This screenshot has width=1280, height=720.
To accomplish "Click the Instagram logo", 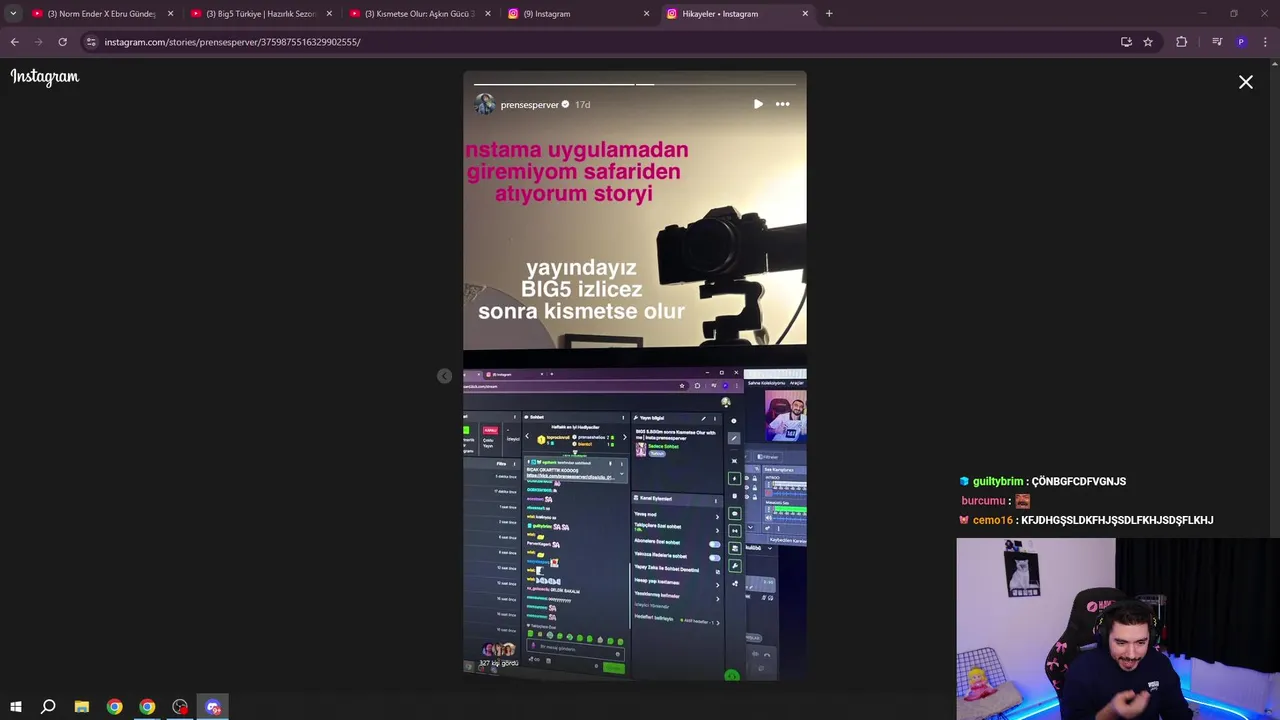I will (x=44, y=77).
